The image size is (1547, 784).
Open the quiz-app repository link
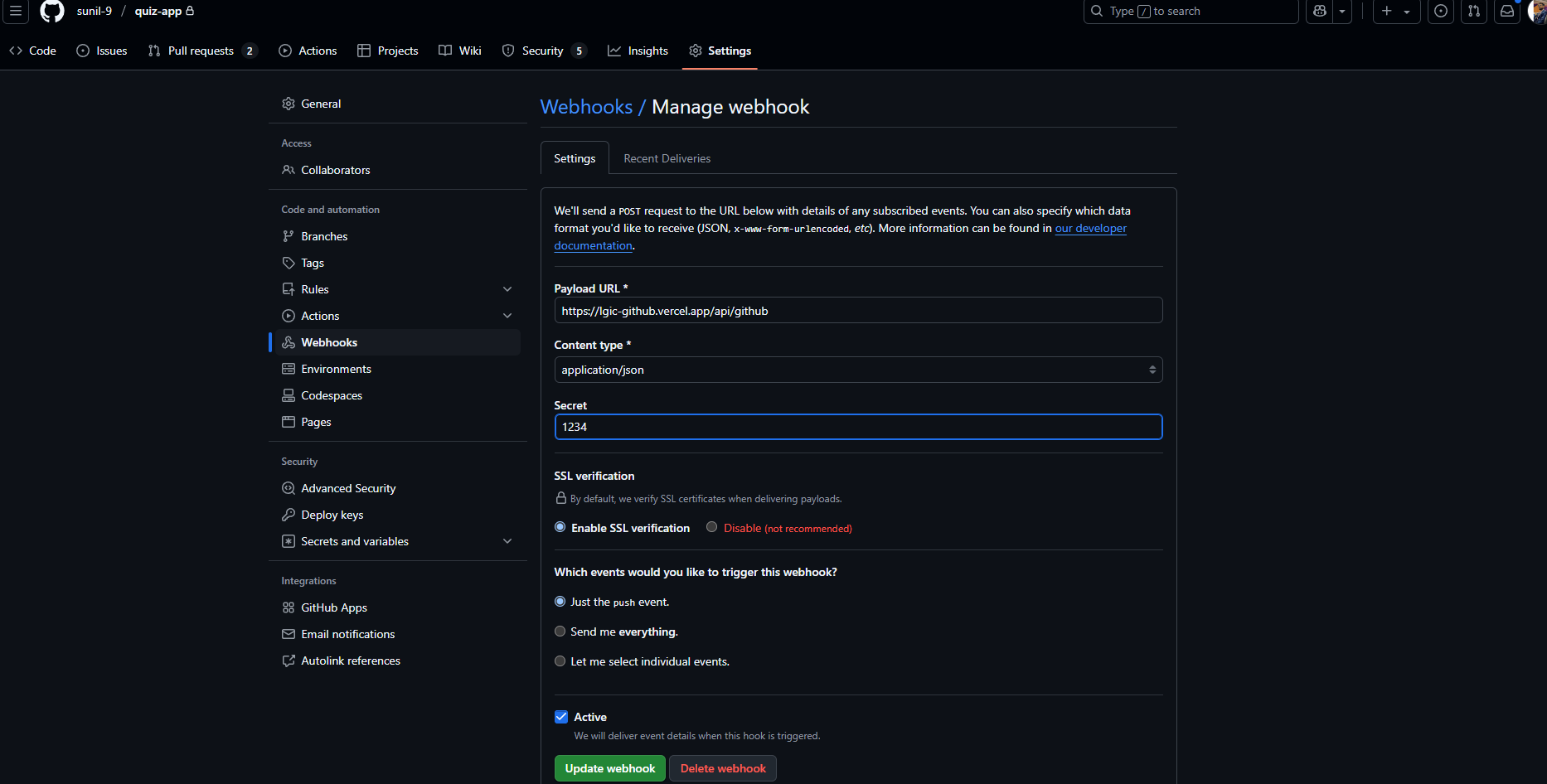[158, 11]
